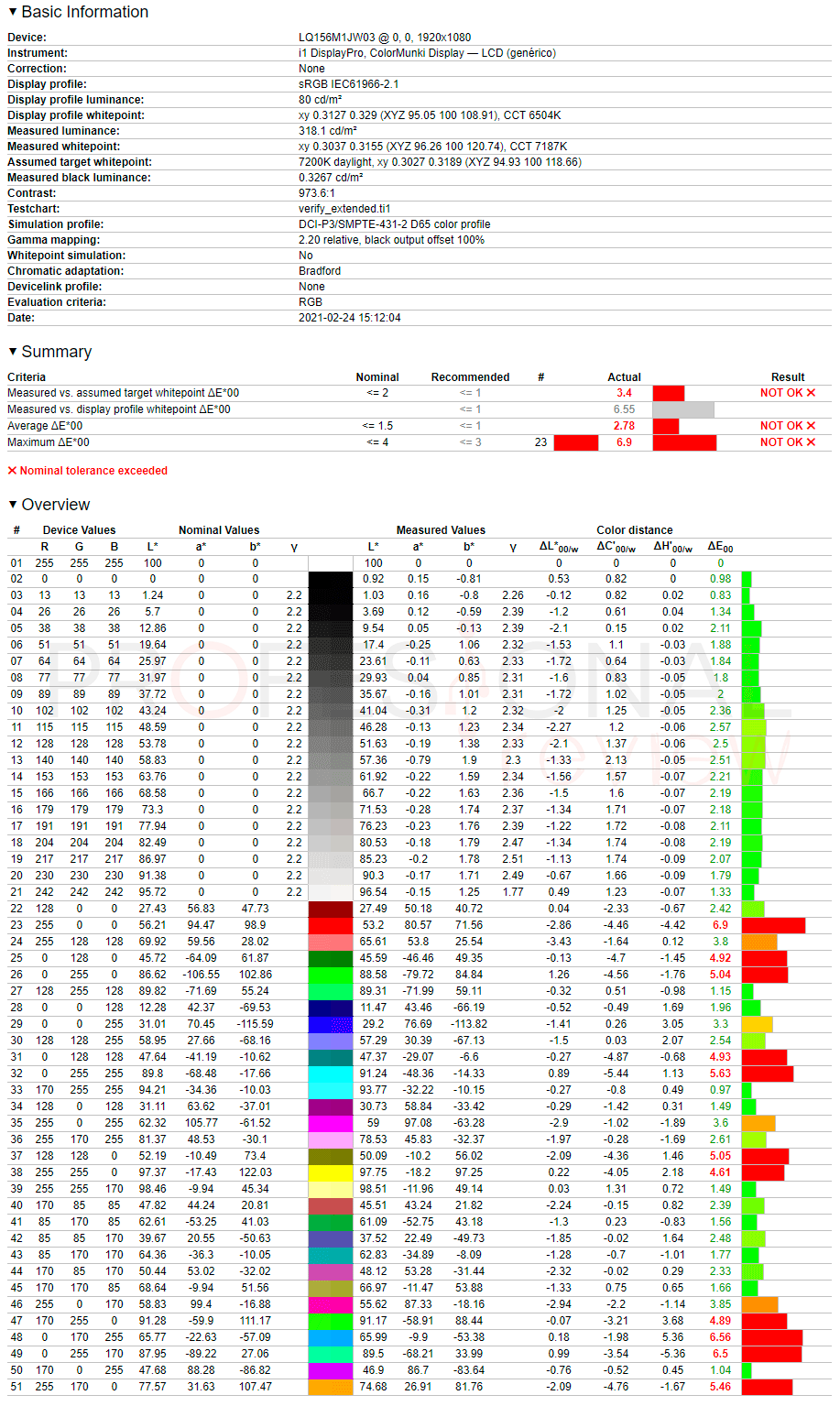The height and width of the screenshot is (1406, 840).
Task: Click the Testchart value verify_extended.ti1
Action: [344, 209]
